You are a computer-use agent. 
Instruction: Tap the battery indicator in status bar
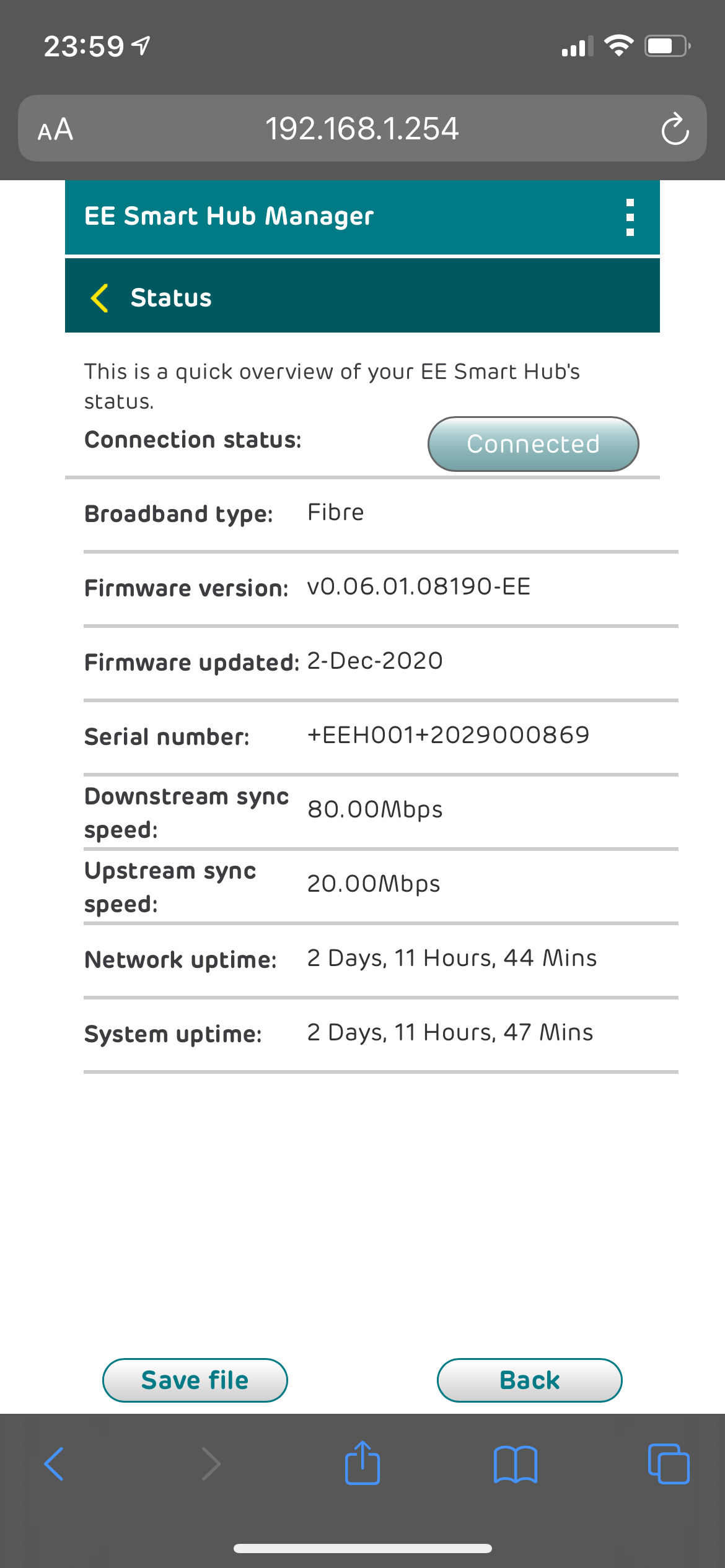(667, 46)
